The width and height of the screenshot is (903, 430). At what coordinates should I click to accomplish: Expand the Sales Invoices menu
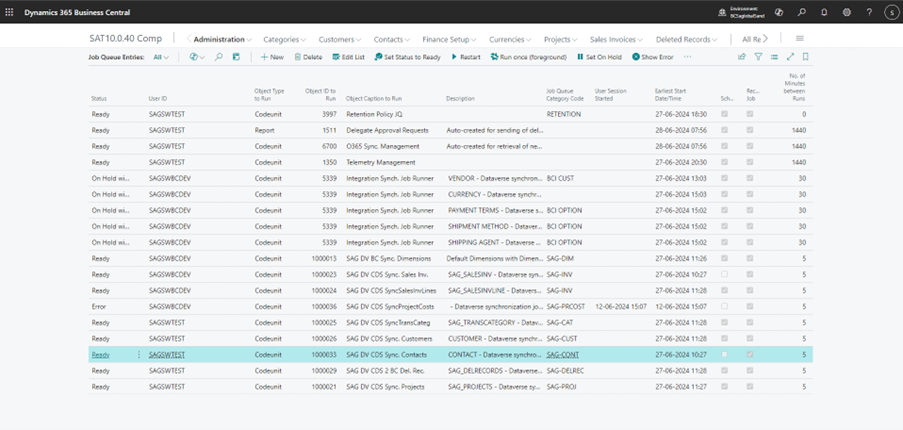(616, 40)
